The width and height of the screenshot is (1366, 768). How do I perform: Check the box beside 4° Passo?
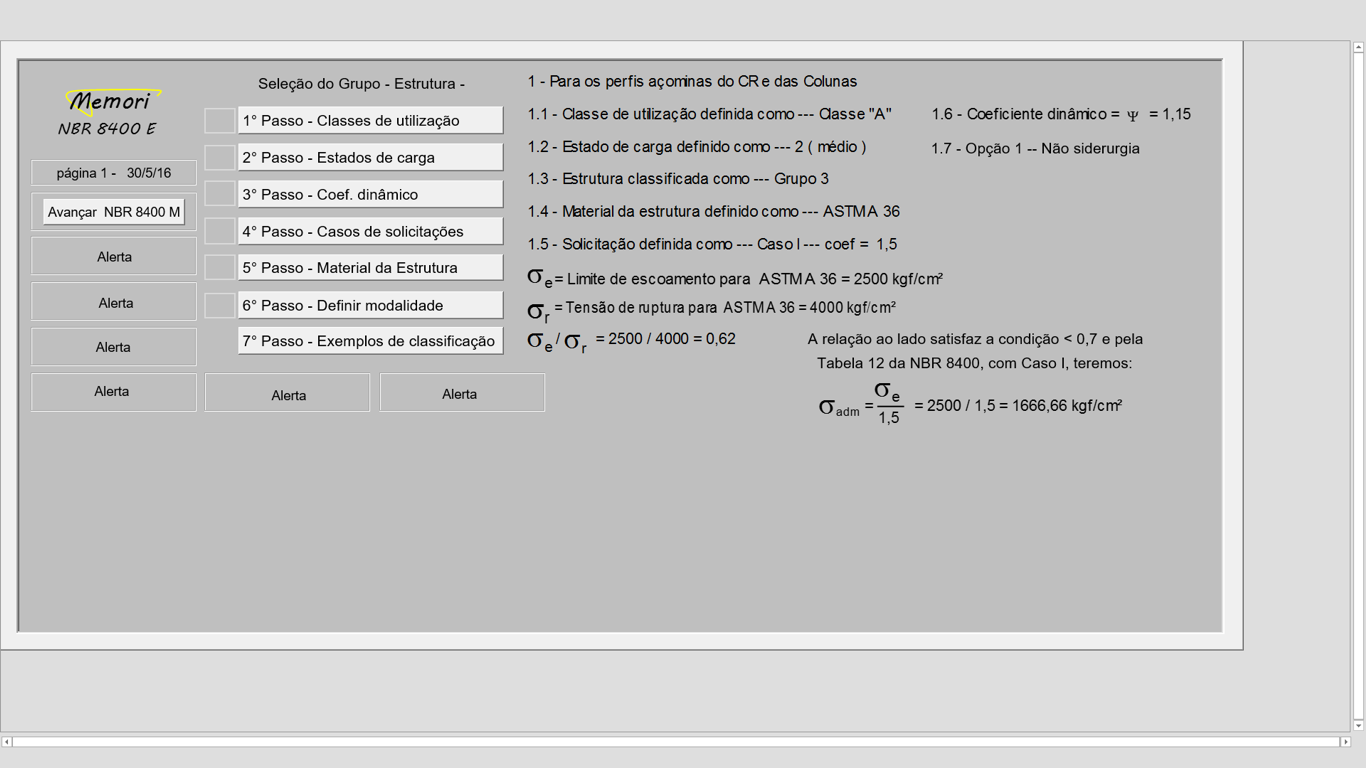220,231
